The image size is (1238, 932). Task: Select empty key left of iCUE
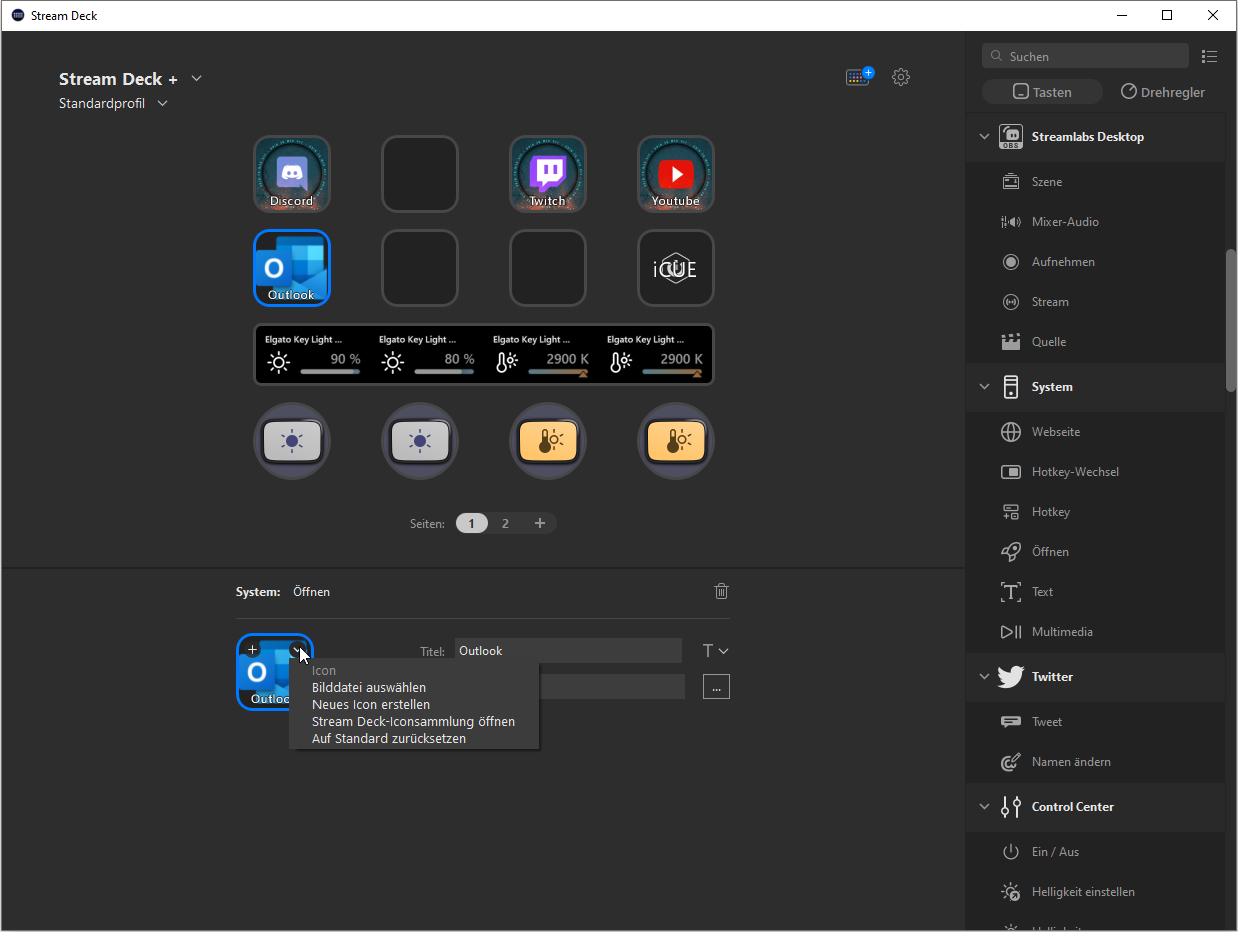[x=548, y=268]
